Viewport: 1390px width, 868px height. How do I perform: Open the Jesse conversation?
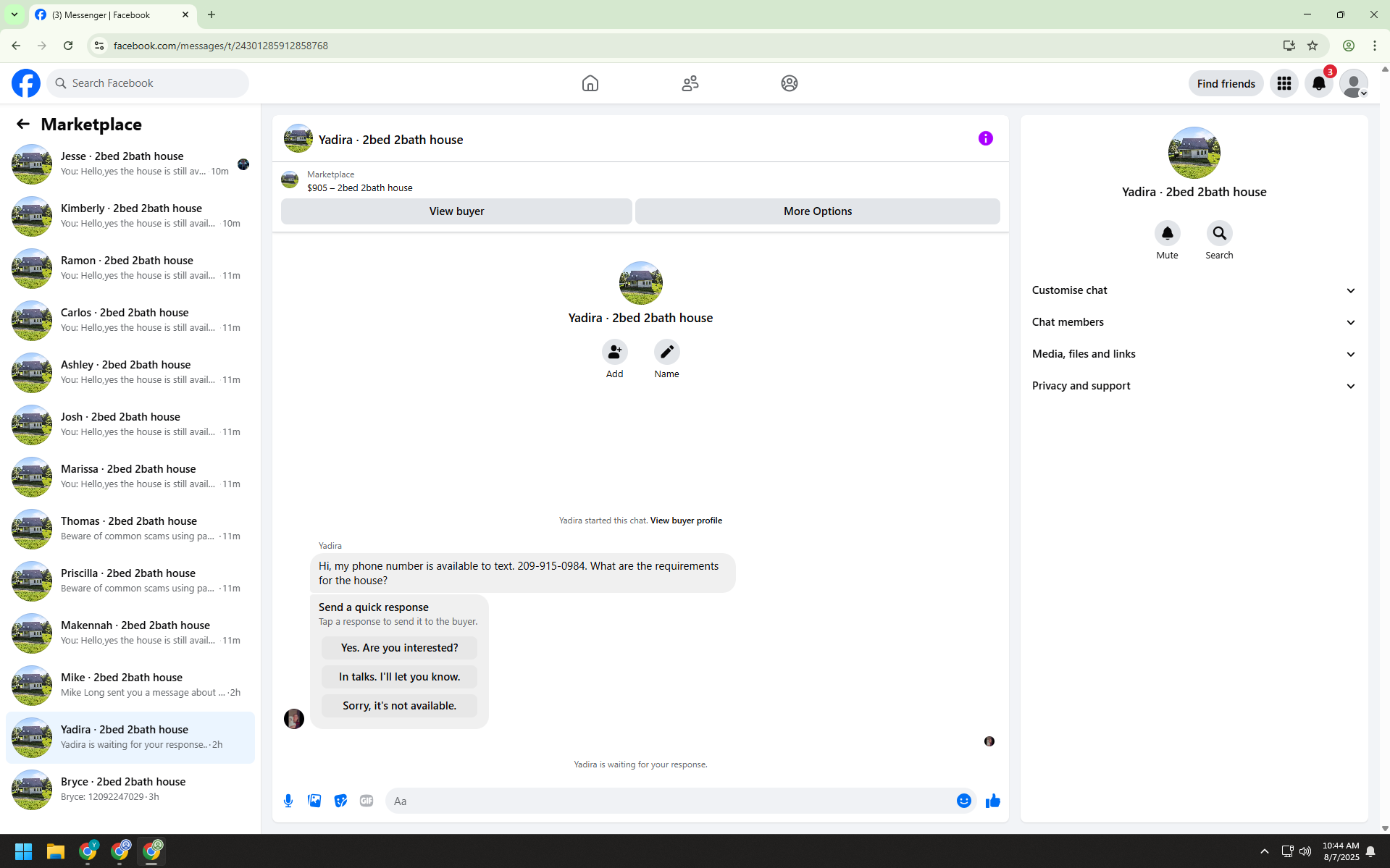tap(130, 164)
